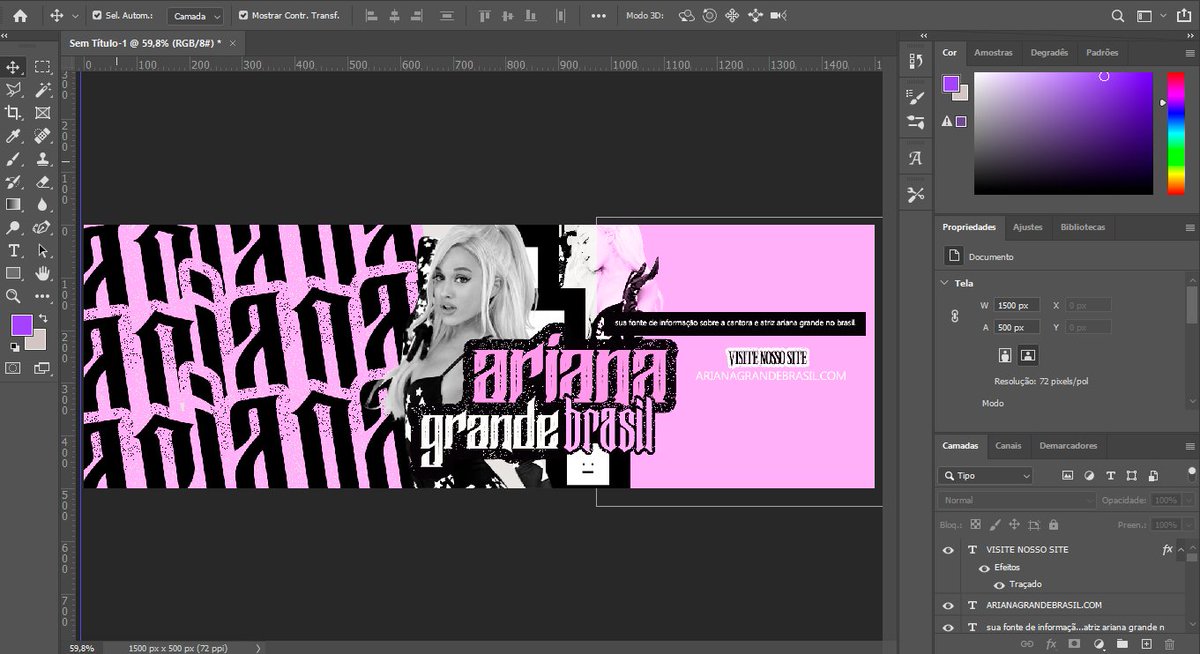Screen dimensions: 1200x654
Task: Select the Hand tool
Action: (x=43, y=273)
